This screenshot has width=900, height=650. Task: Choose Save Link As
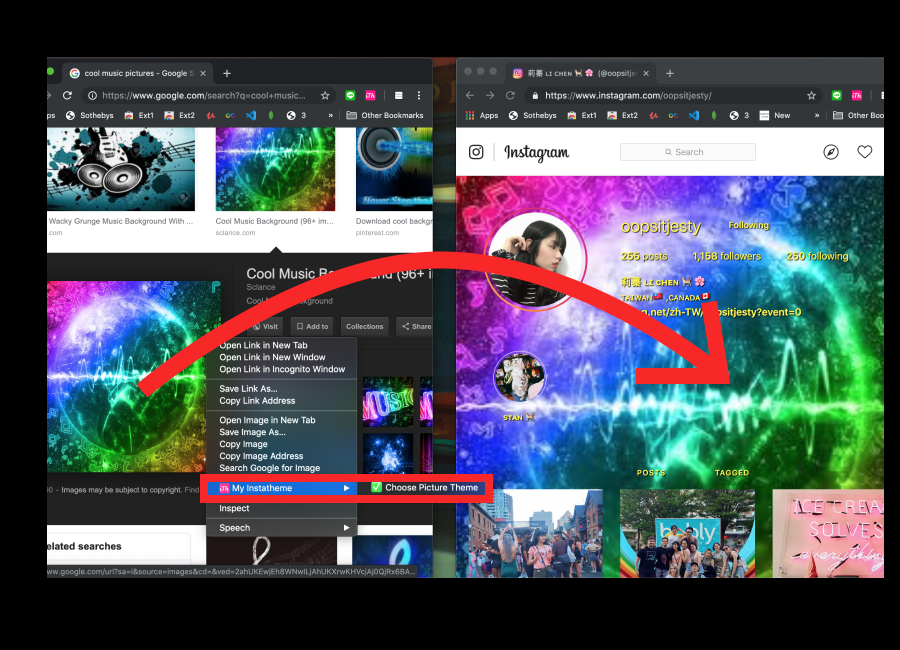(x=281, y=389)
